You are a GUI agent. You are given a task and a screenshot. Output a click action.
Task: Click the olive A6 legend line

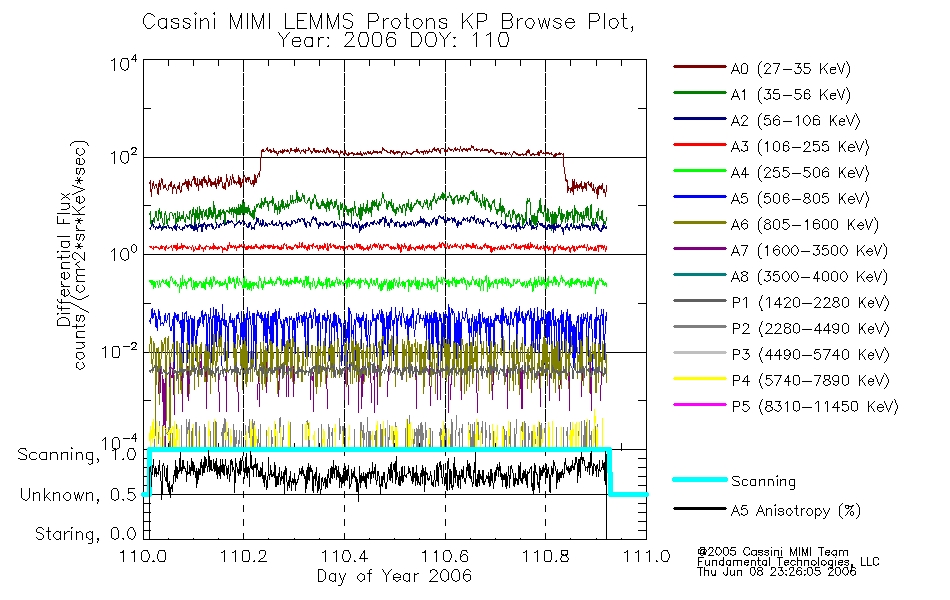[700, 223]
